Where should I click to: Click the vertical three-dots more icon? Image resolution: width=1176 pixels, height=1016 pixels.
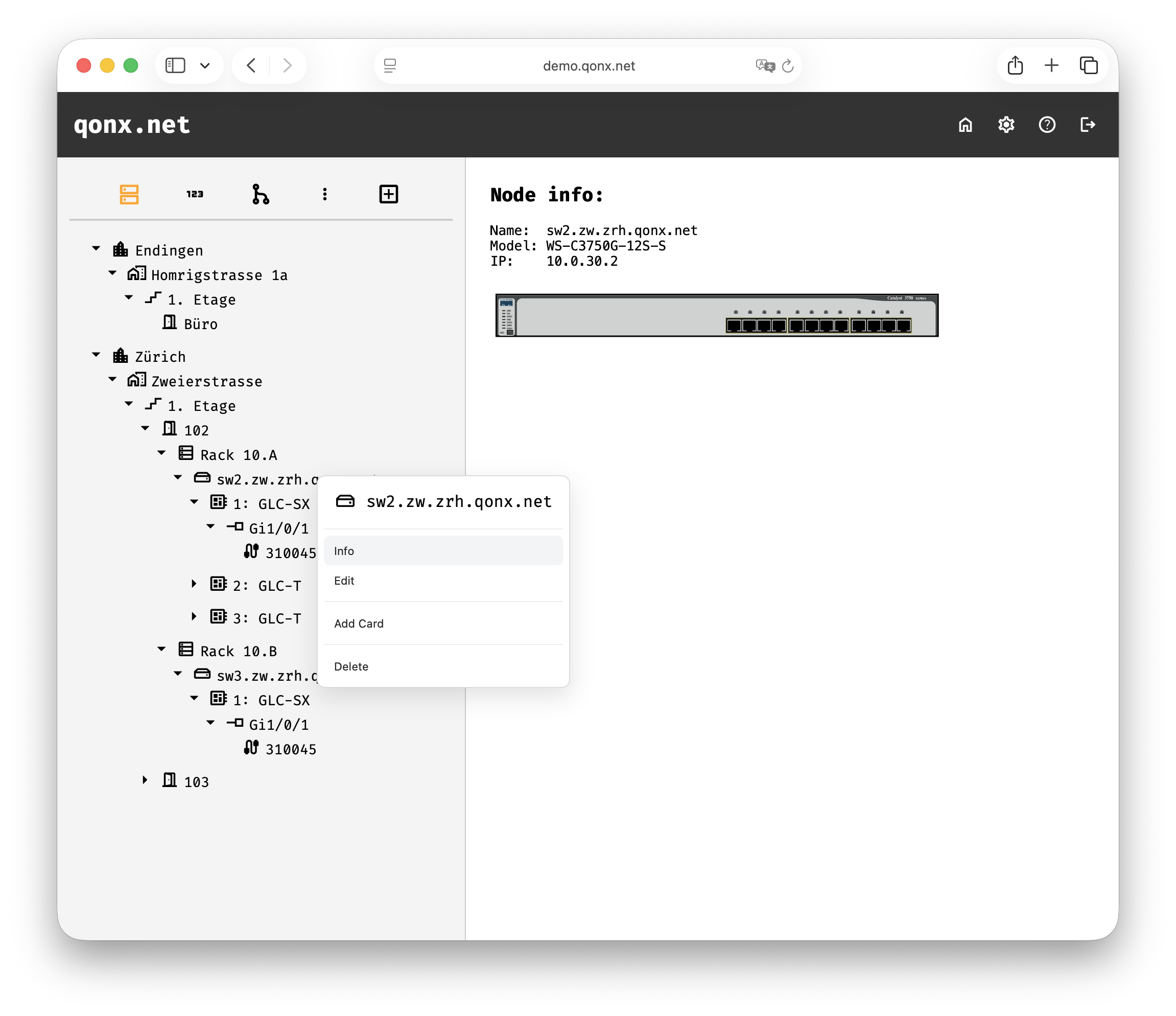pyautogui.click(x=324, y=194)
